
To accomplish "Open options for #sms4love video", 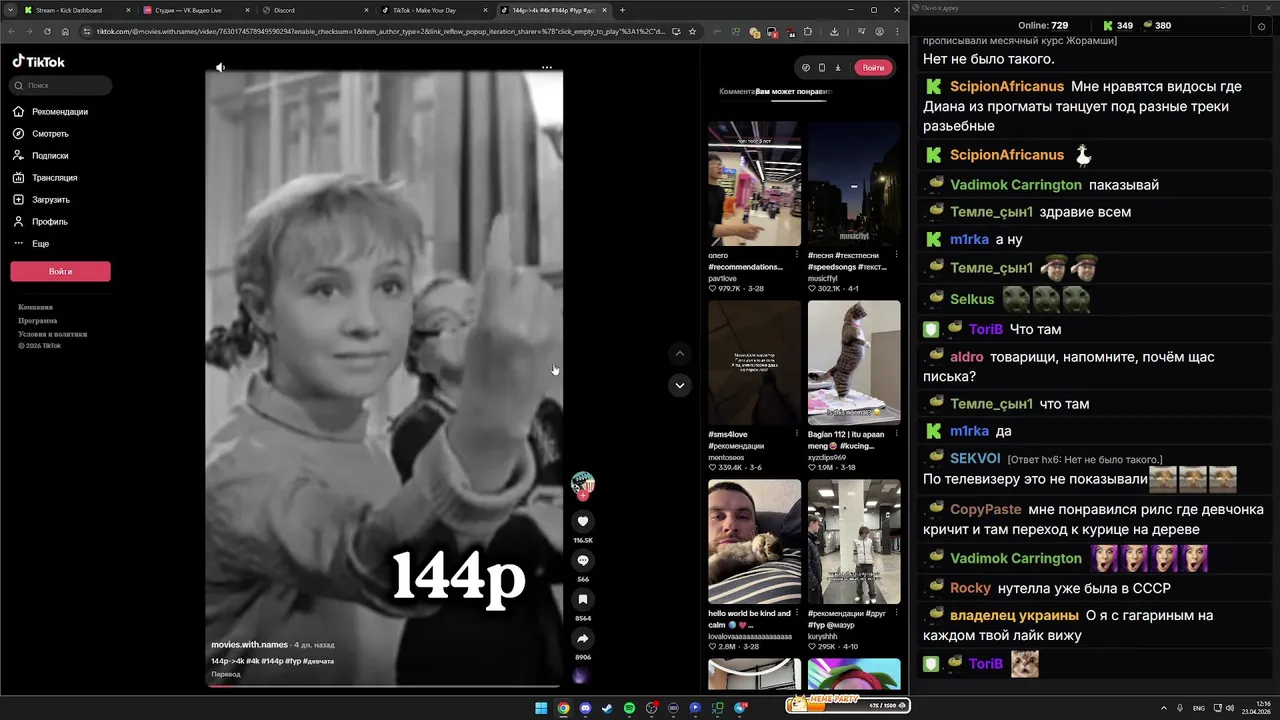I will 797,434.
